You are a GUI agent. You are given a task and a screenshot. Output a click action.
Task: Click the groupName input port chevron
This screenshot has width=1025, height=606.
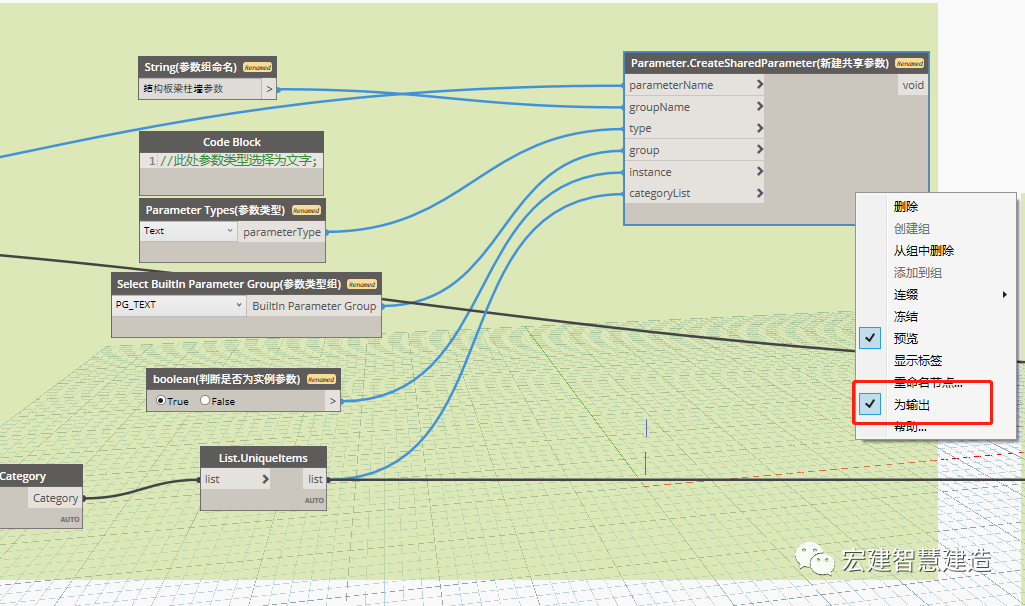pyautogui.click(x=760, y=106)
